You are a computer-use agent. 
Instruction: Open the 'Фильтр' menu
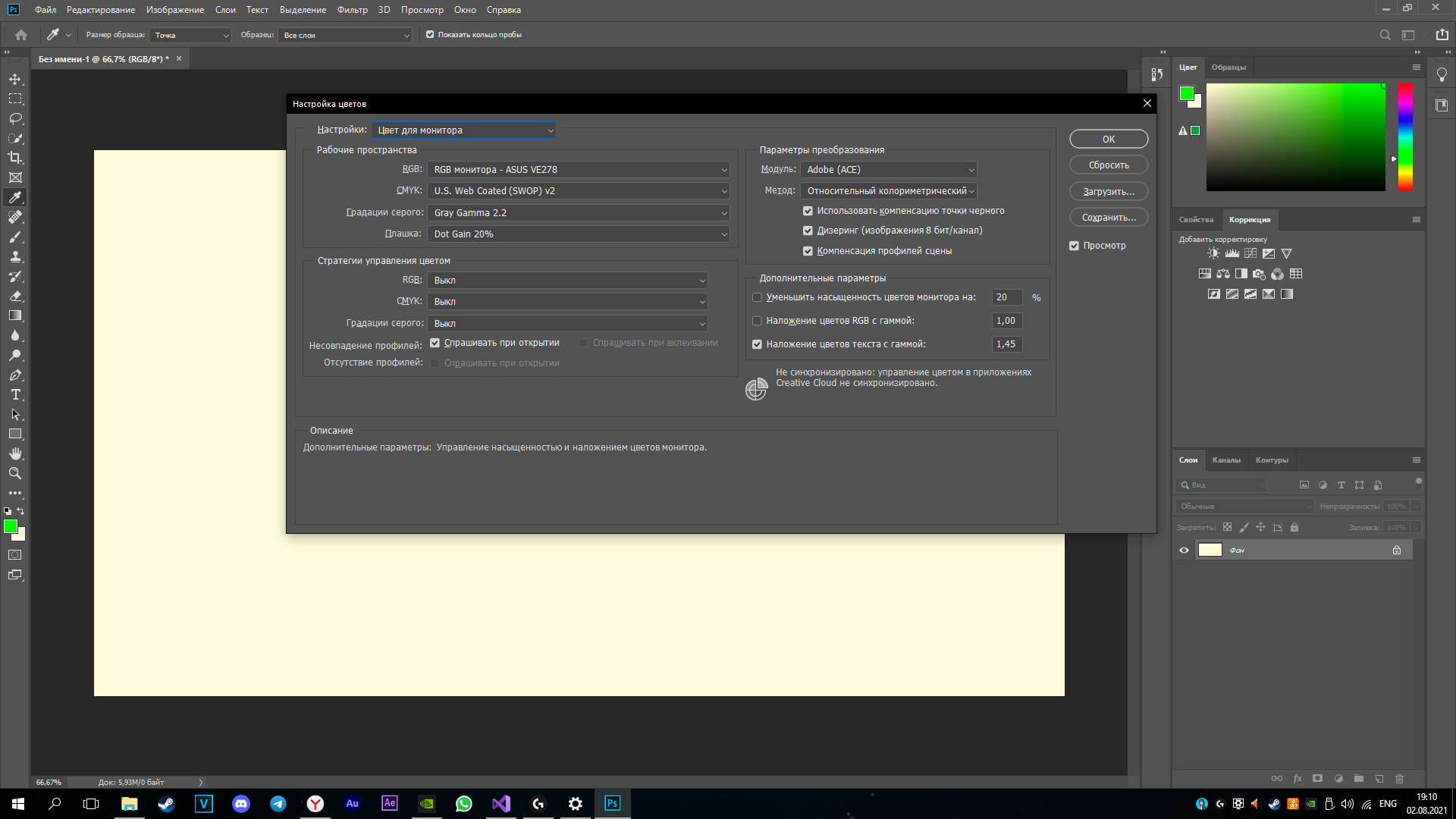(353, 10)
